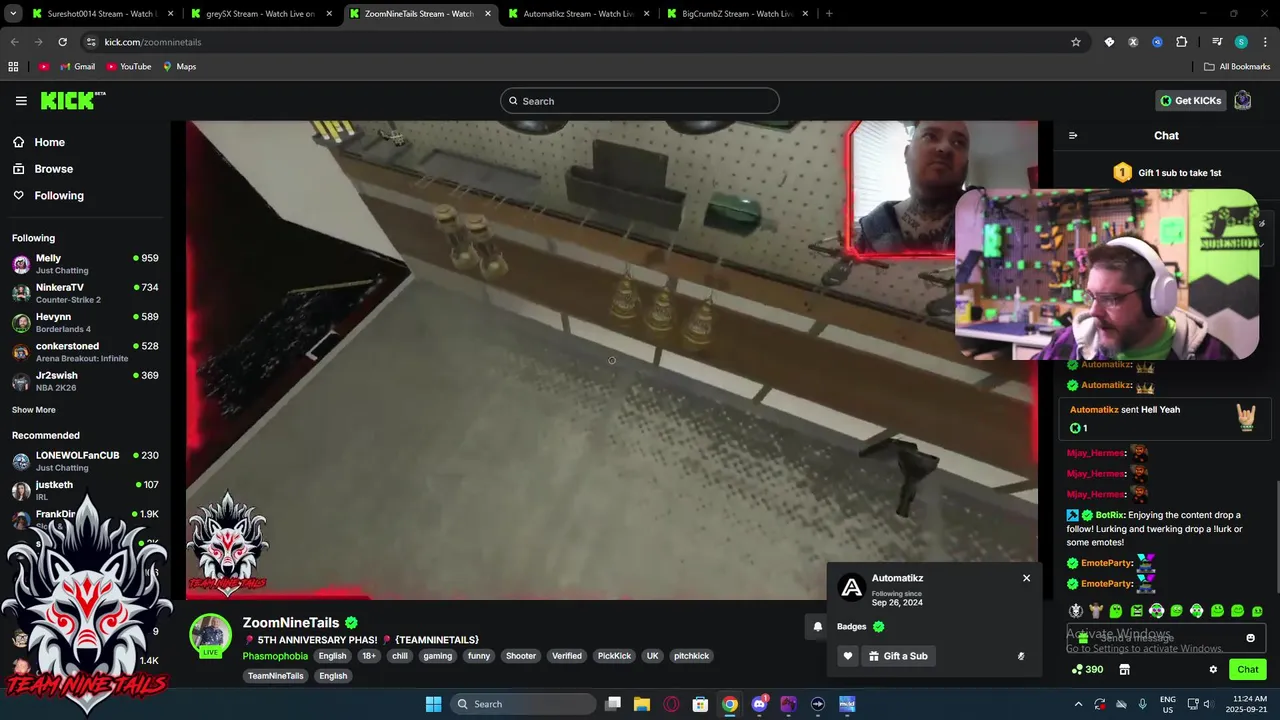Viewport: 1280px width, 720px height.
Task: Switch to Sureshot0014 Stream tab
Action: [x=100, y=14]
